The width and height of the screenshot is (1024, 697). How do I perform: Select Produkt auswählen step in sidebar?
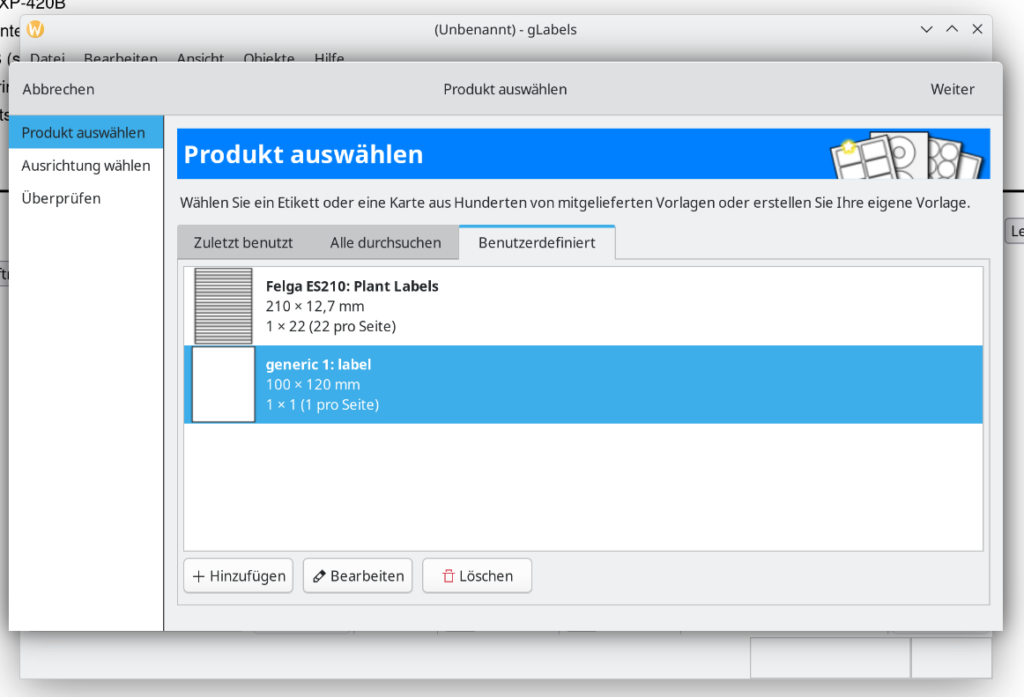pyautogui.click(x=84, y=132)
